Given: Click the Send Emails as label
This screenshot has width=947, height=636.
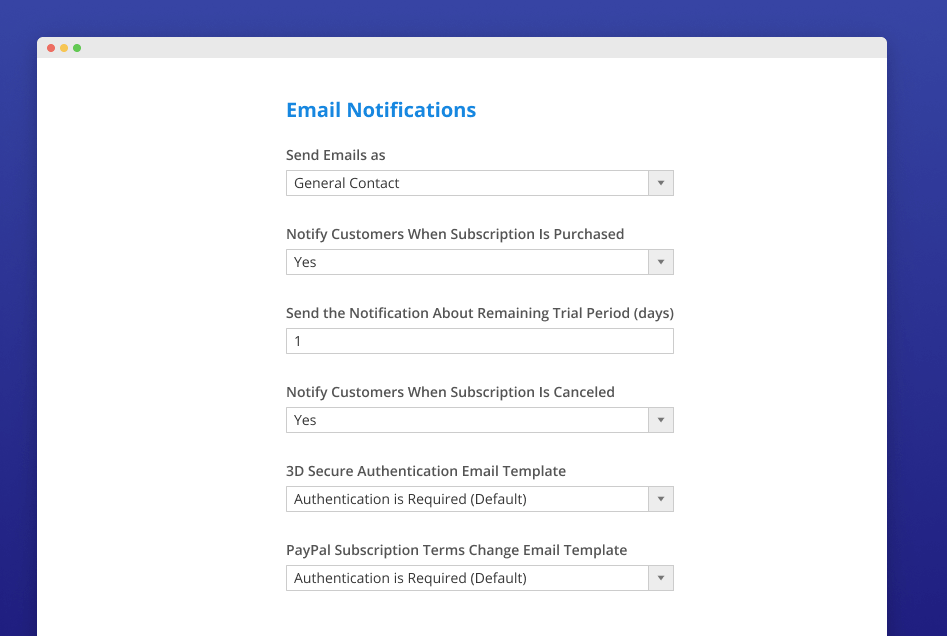Looking at the screenshot, I should click(336, 155).
